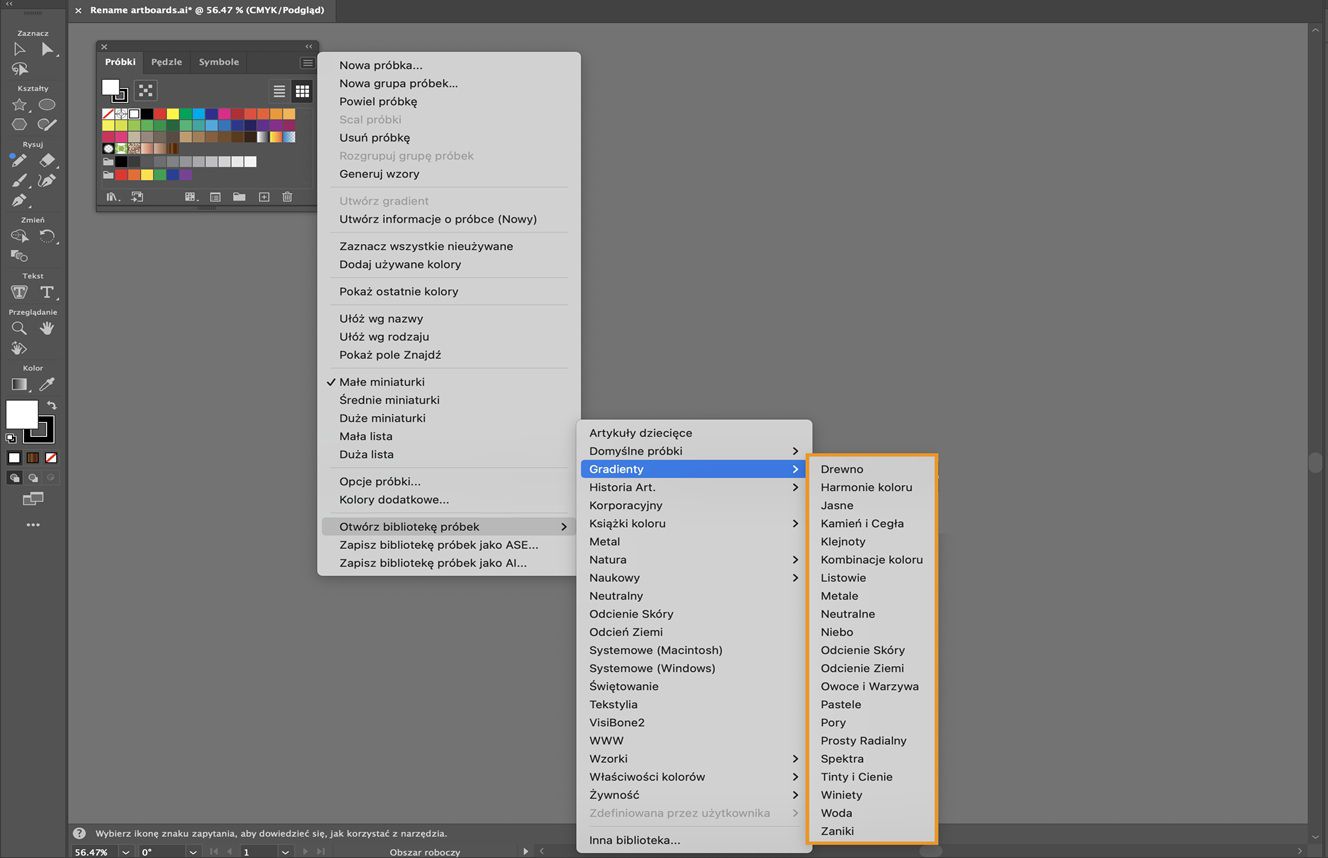
Task: Select the Eraser tool
Action: point(47,160)
